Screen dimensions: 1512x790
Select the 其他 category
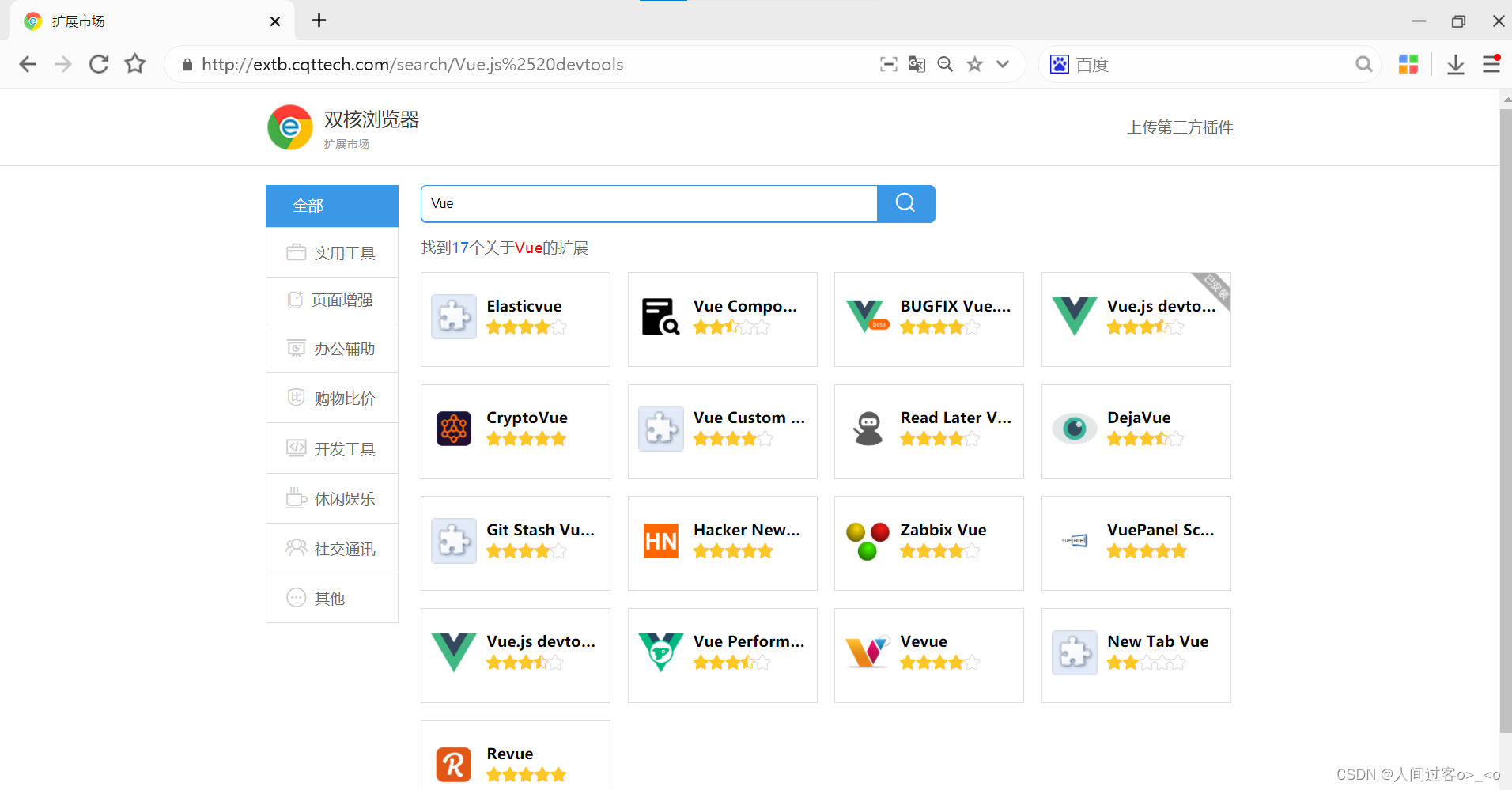coord(332,598)
